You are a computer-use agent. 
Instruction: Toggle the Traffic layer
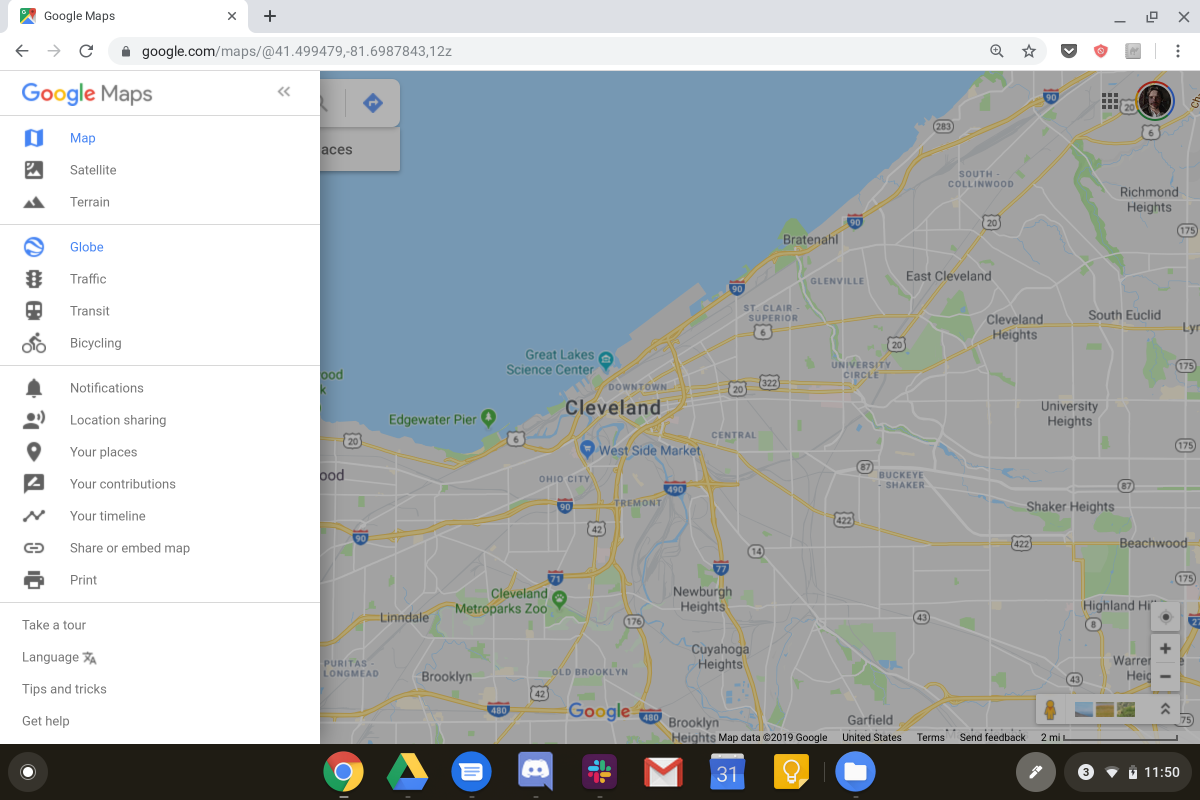point(87,279)
